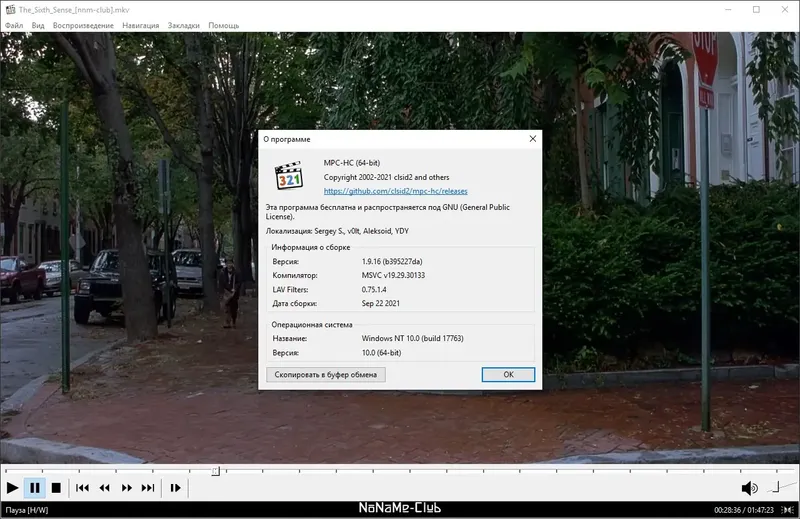
Task: Click the Copyright 2002-2021 clsid2 line
Action: tap(386, 177)
